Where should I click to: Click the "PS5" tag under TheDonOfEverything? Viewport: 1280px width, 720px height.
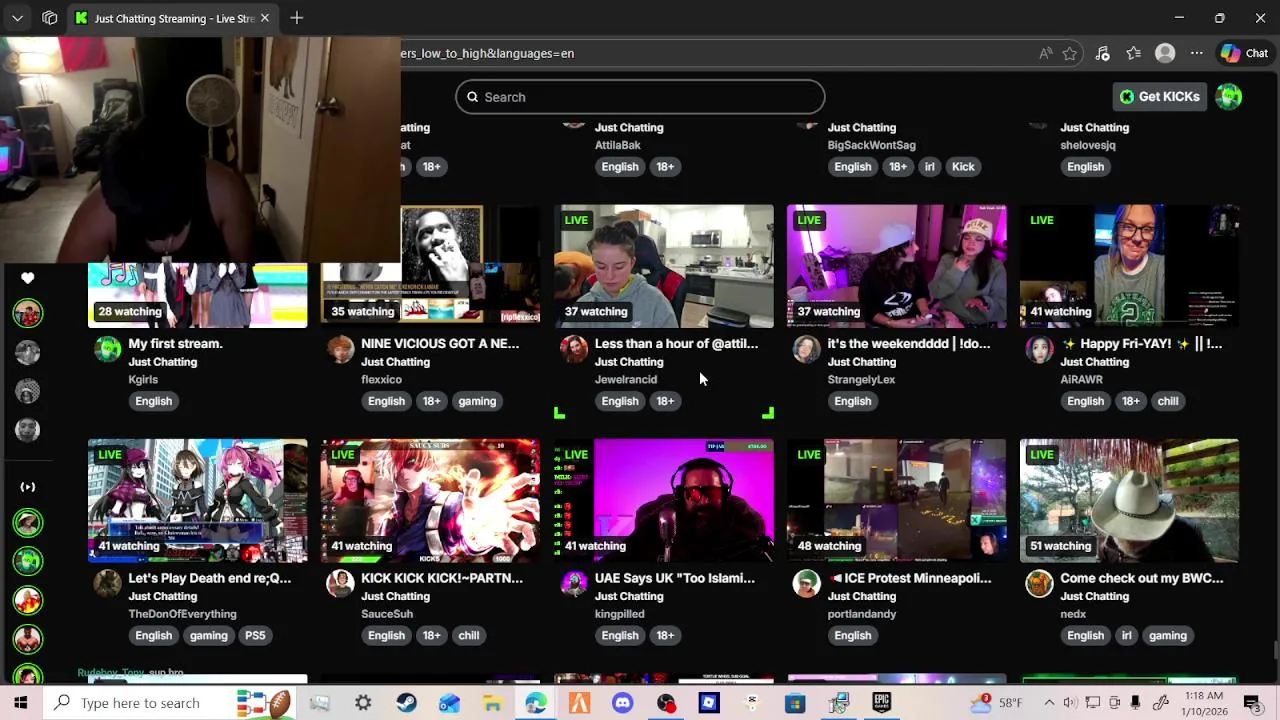tap(255, 635)
